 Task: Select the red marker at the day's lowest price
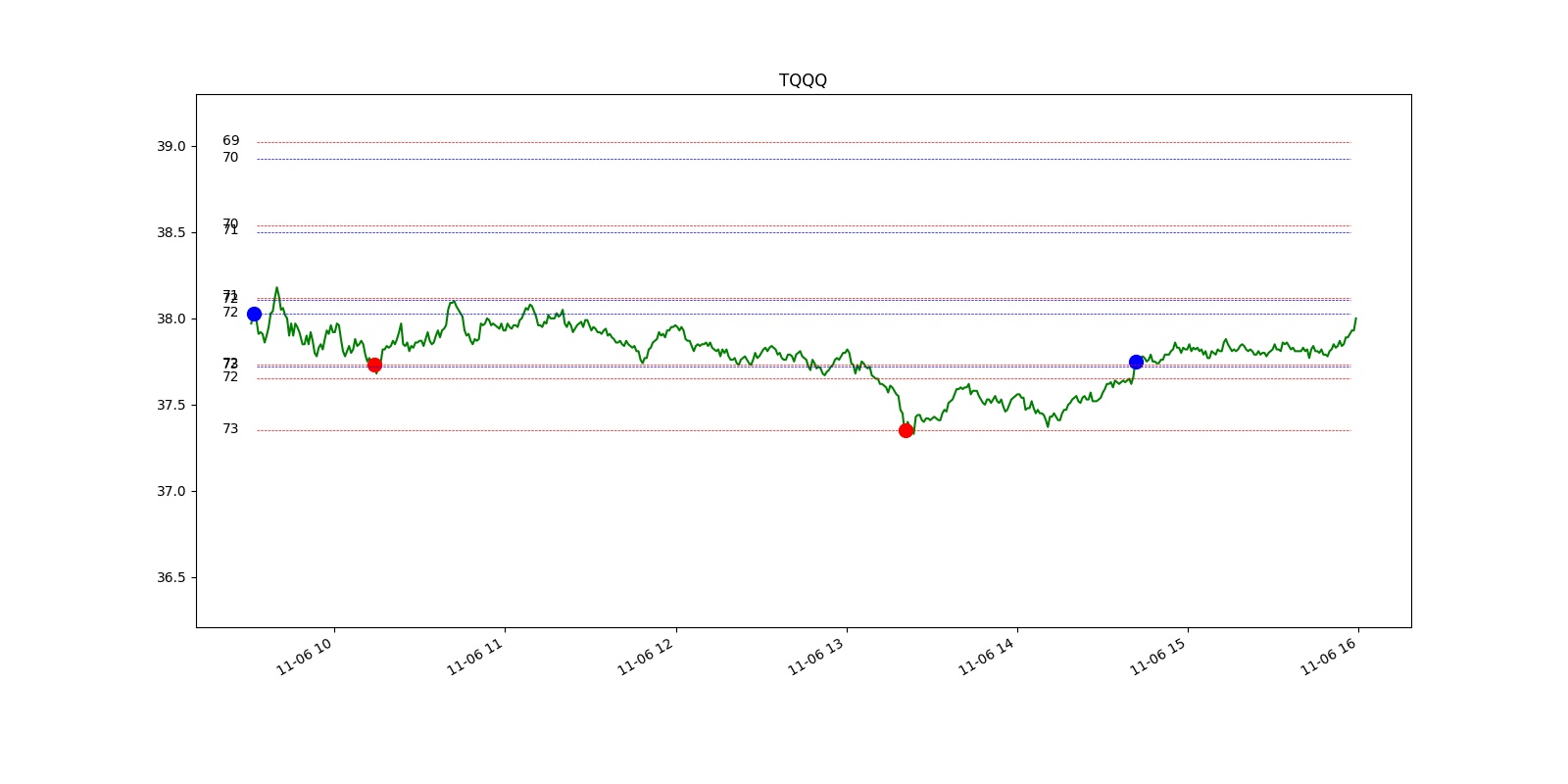906,430
